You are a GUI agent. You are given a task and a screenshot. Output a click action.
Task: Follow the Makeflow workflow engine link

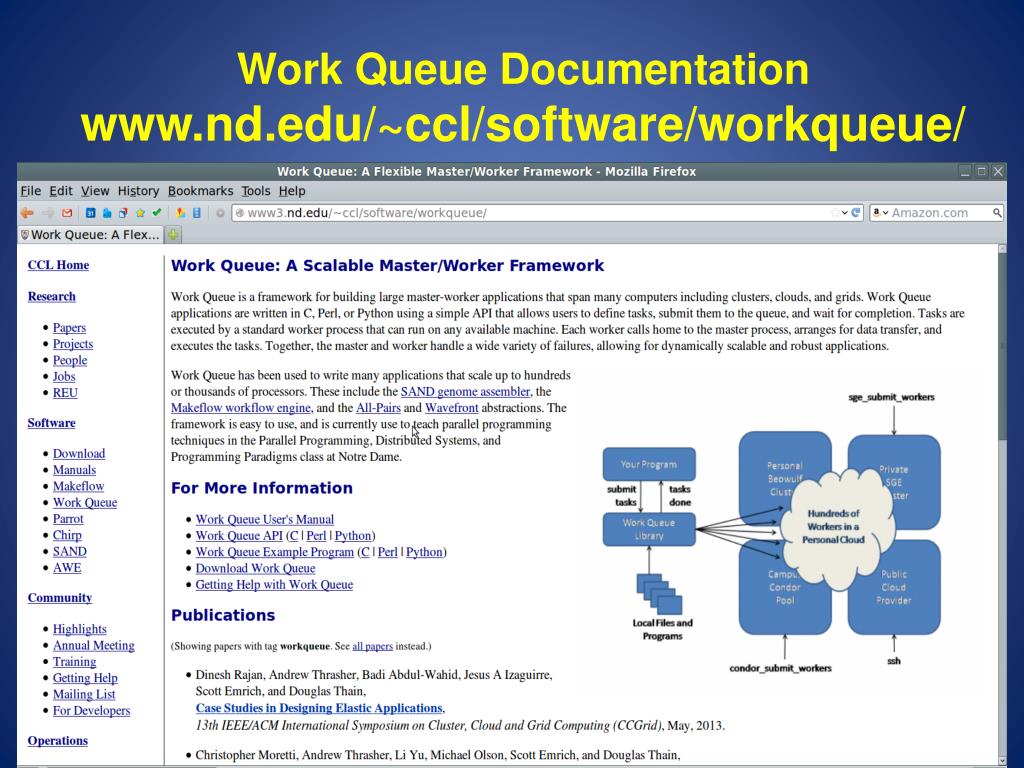coord(240,408)
